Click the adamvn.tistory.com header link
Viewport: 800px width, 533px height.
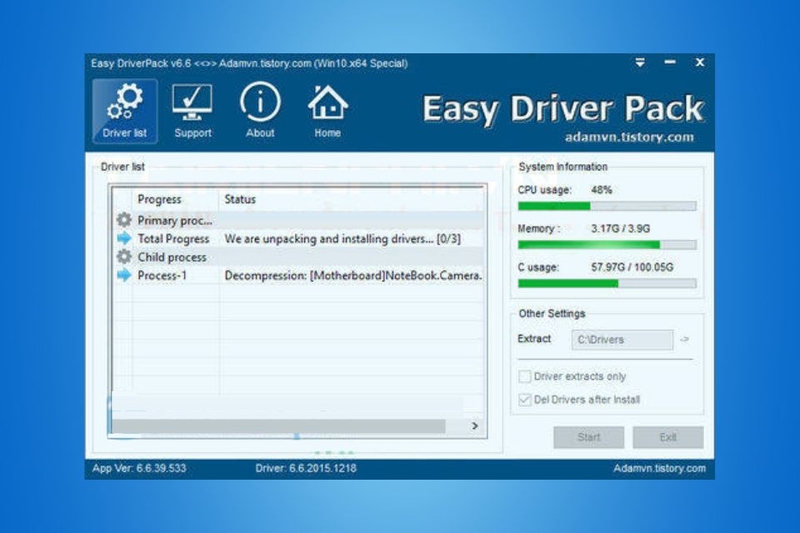pyautogui.click(x=629, y=137)
